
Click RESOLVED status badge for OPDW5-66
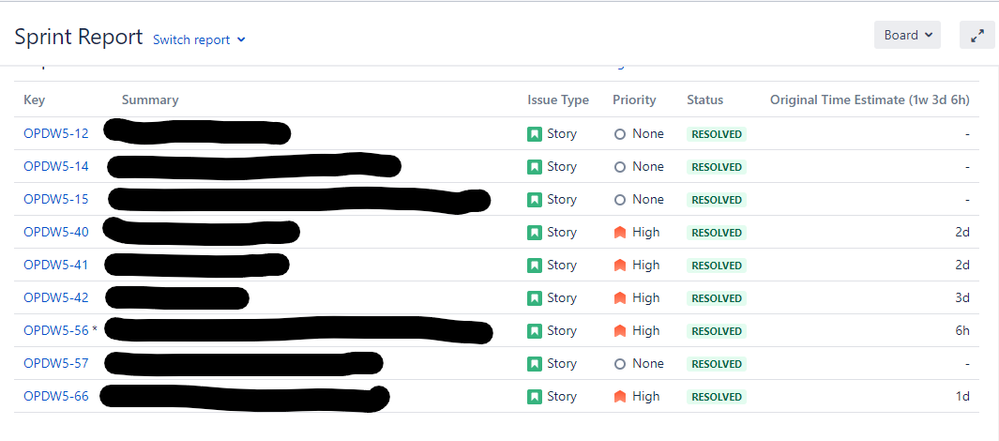[716, 397]
